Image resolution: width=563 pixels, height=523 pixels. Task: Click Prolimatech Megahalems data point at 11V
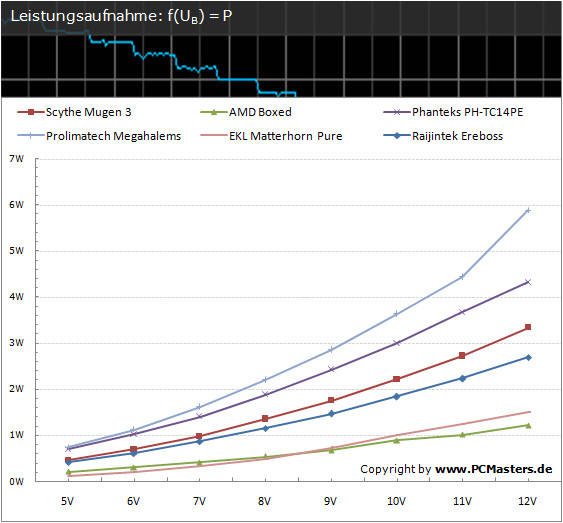[462, 277]
